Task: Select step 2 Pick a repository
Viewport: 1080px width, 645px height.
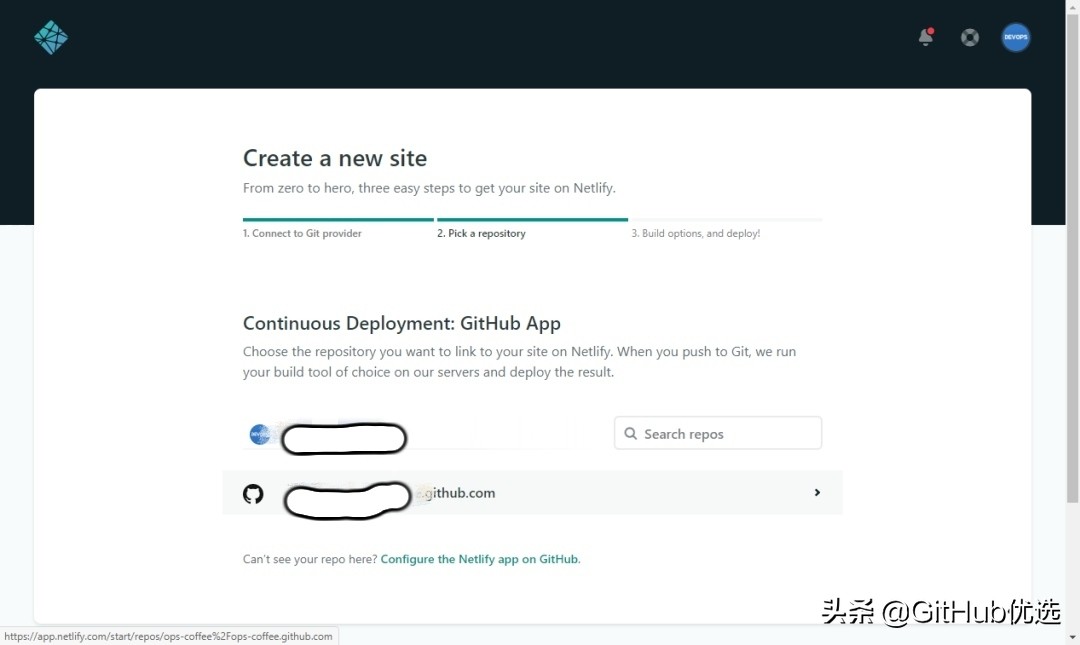Action: 481,232
